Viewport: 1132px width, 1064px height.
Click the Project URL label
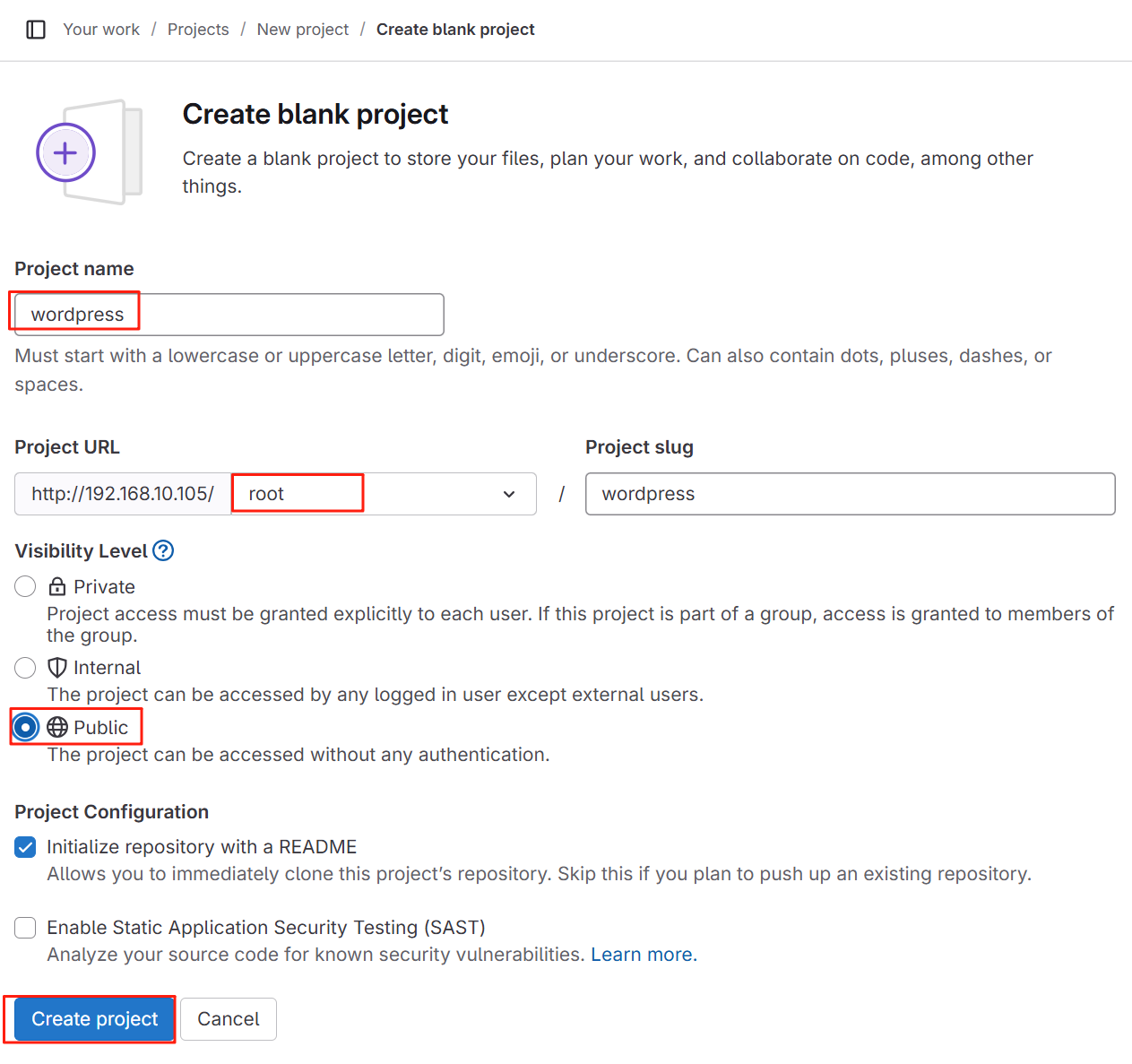click(x=67, y=446)
